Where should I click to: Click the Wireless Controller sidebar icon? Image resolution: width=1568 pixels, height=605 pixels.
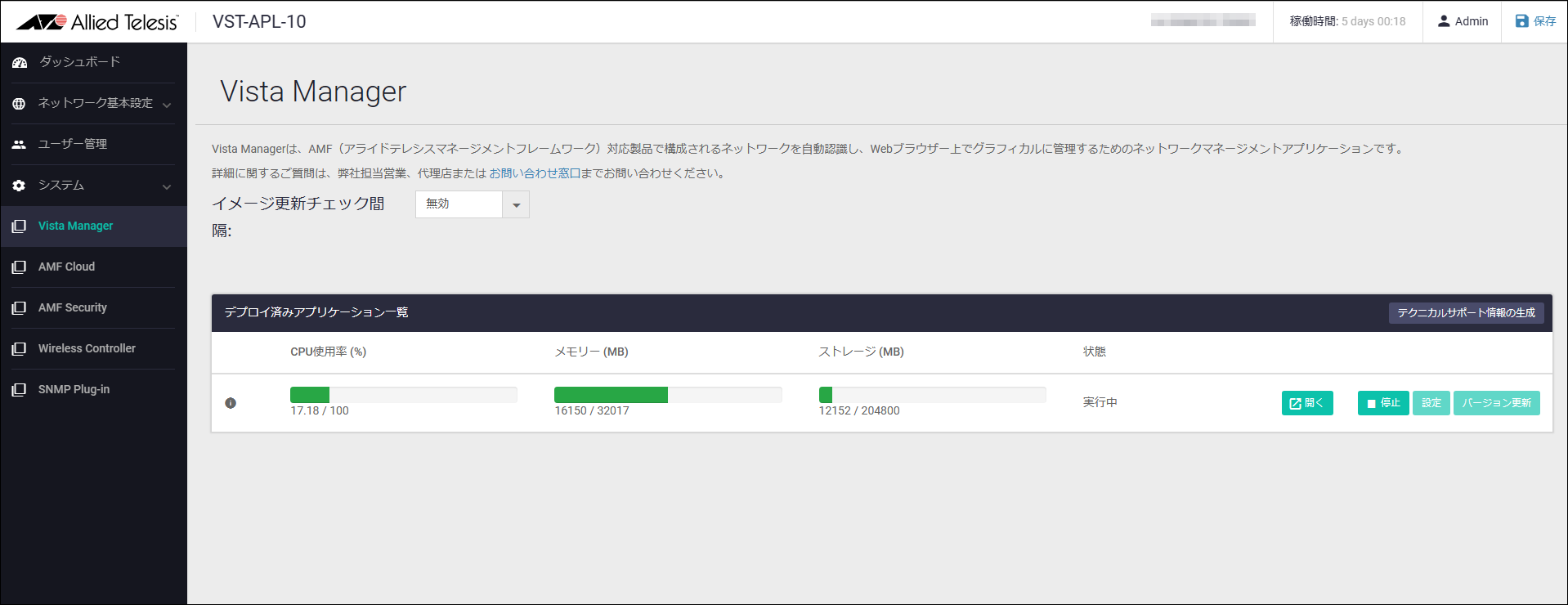click(19, 348)
